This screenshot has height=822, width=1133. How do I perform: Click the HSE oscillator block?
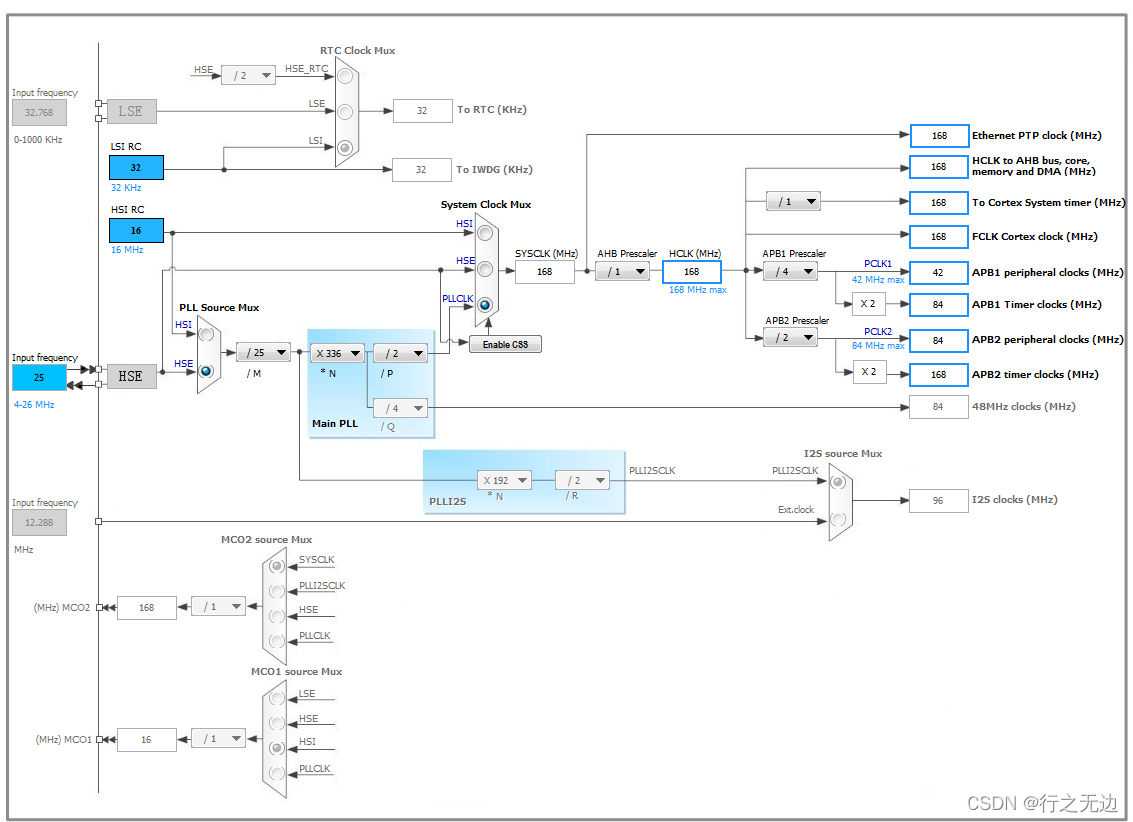point(132,376)
